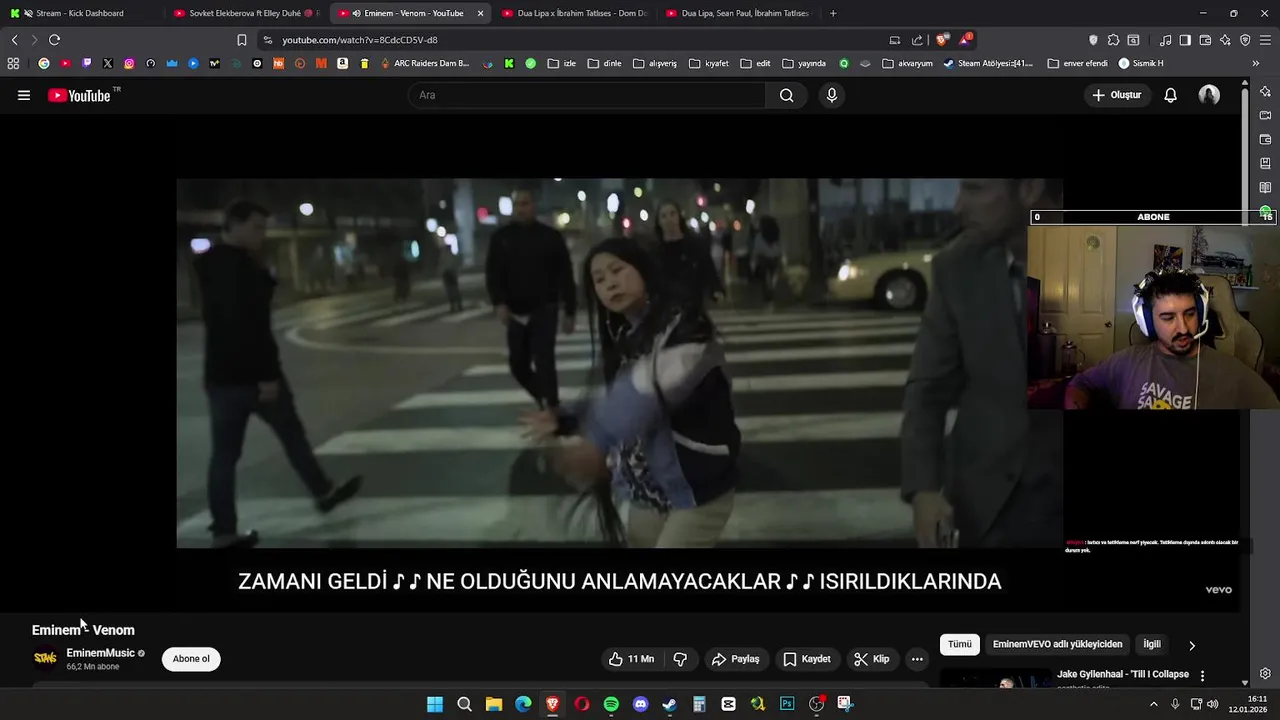This screenshot has width=1280, height=720.
Task: Open Steam from the taskbar
Action: [x=669, y=704]
